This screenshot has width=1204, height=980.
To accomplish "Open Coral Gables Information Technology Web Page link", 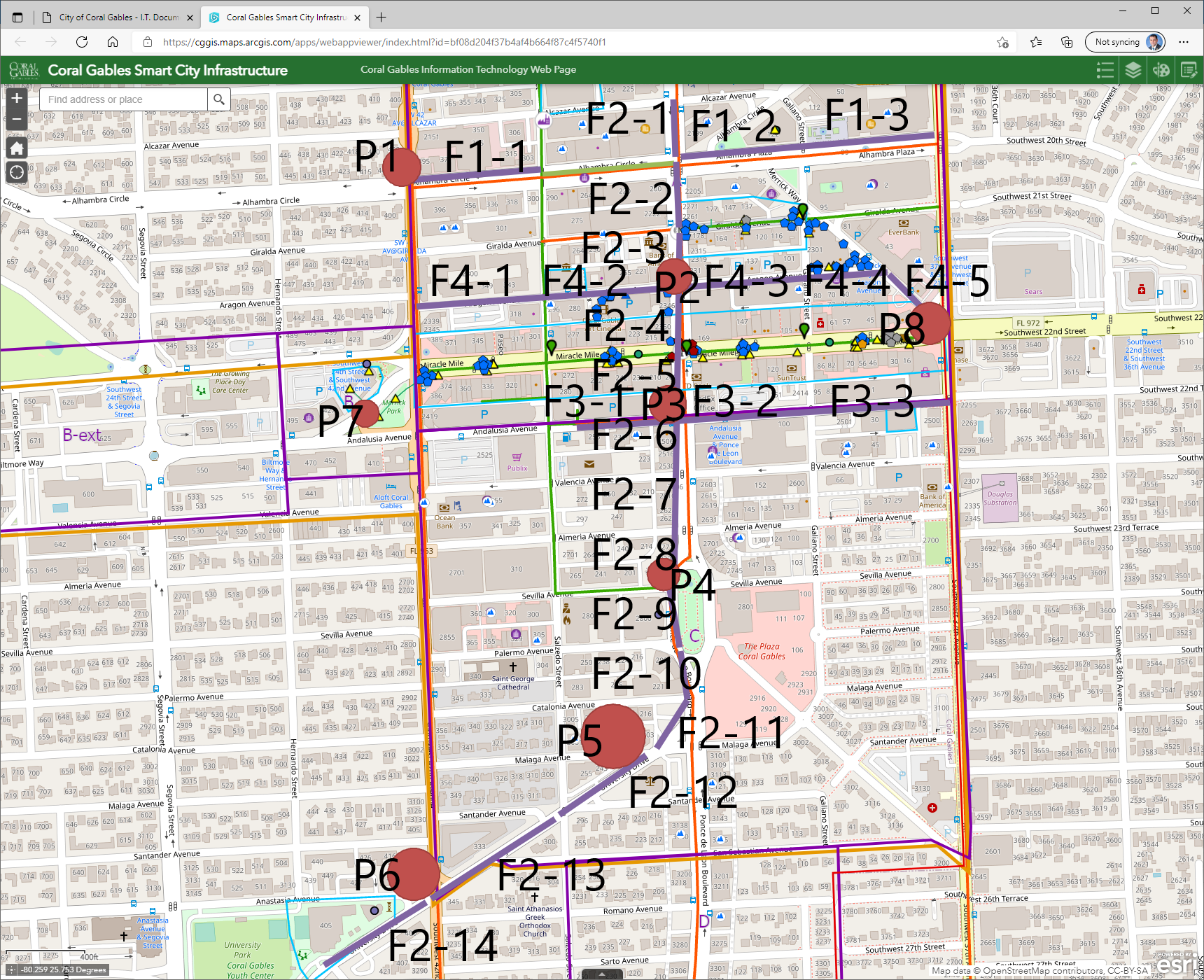I will tap(468, 69).
